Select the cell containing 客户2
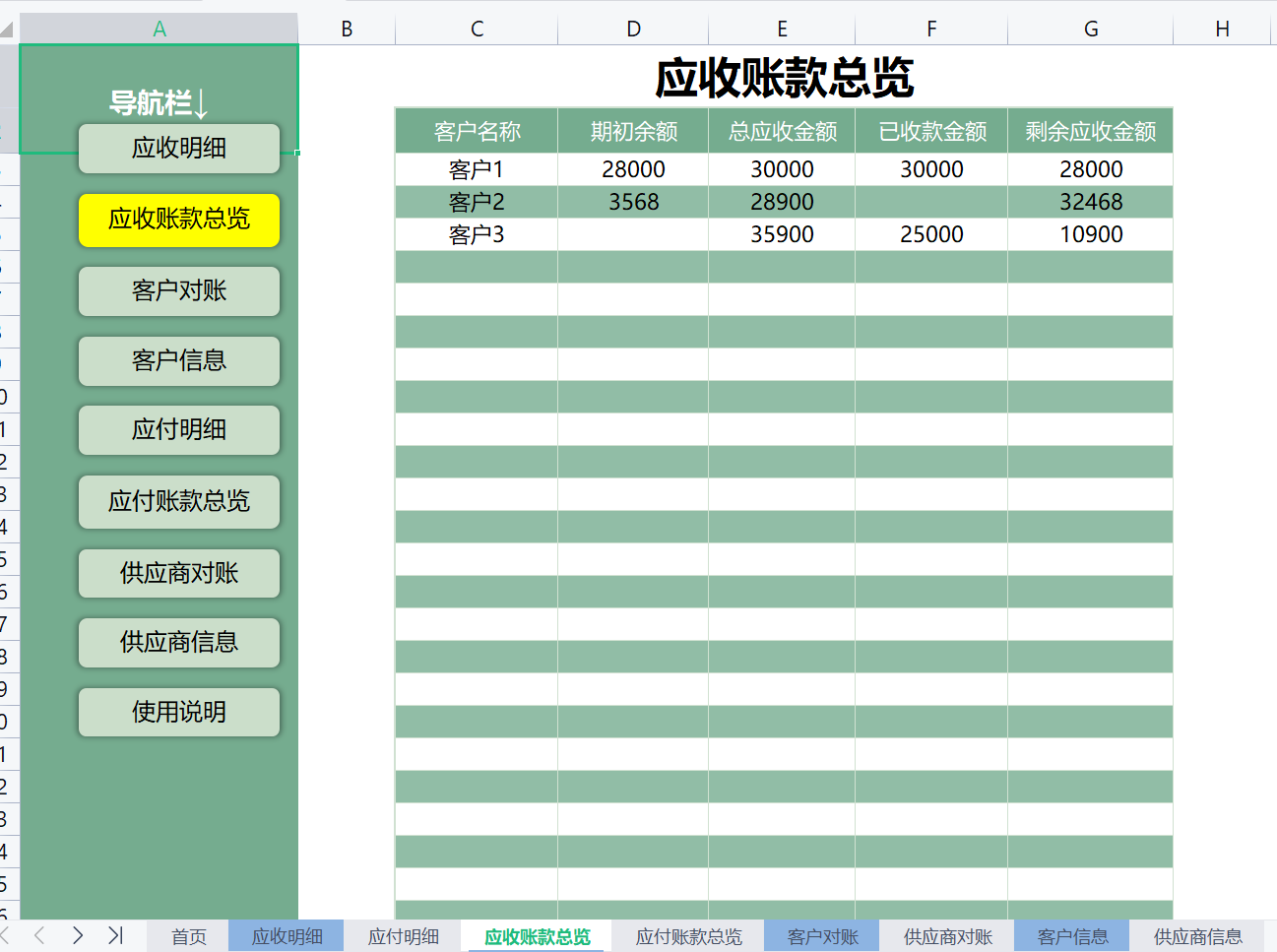1277x952 pixels. [x=476, y=201]
